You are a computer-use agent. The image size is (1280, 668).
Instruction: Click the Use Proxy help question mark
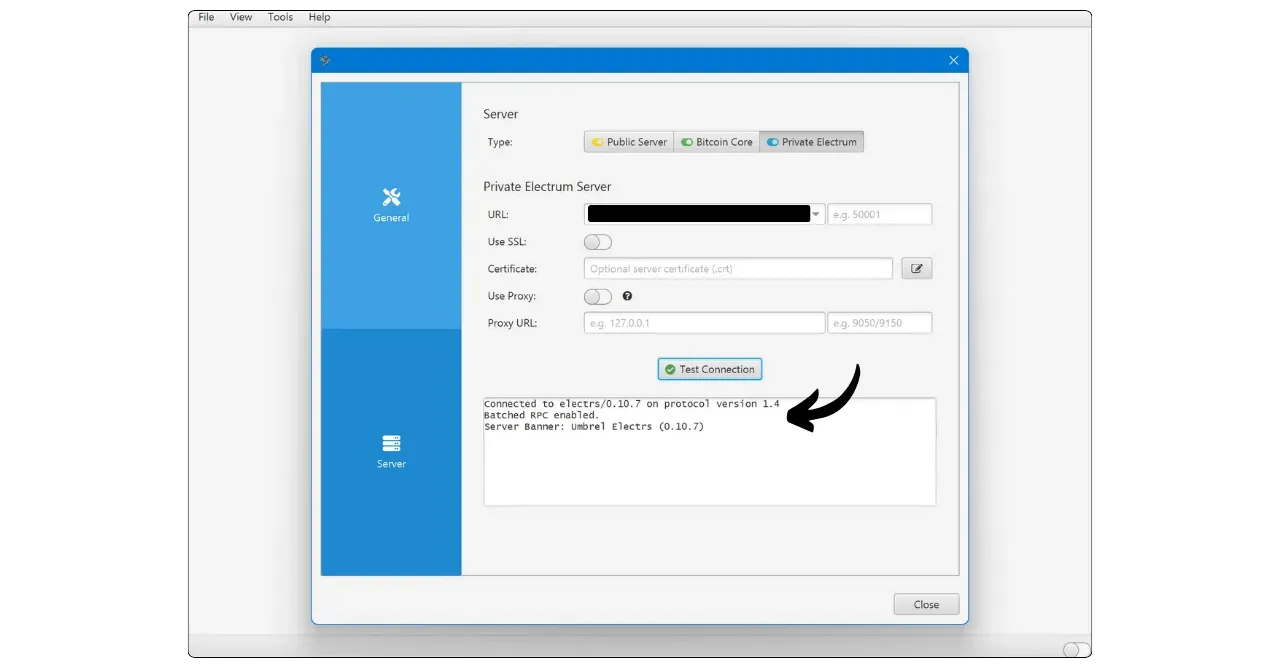pyautogui.click(x=627, y=296)
